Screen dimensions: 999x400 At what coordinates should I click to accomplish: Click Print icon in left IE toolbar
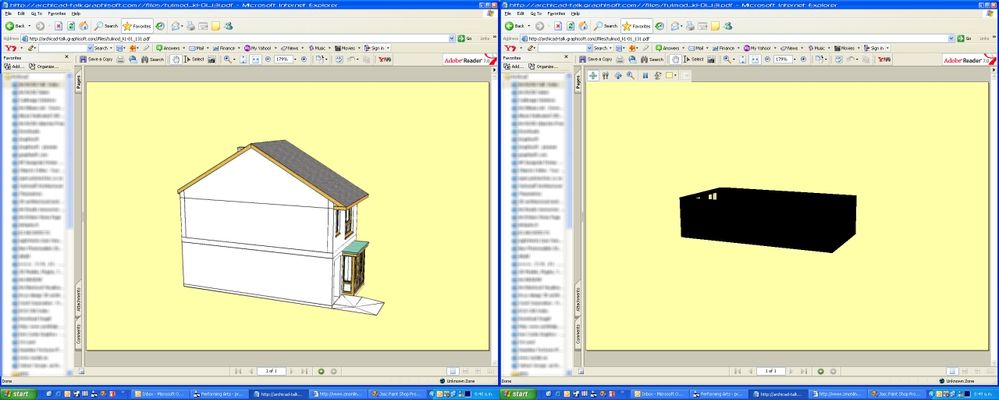(190, 26)
